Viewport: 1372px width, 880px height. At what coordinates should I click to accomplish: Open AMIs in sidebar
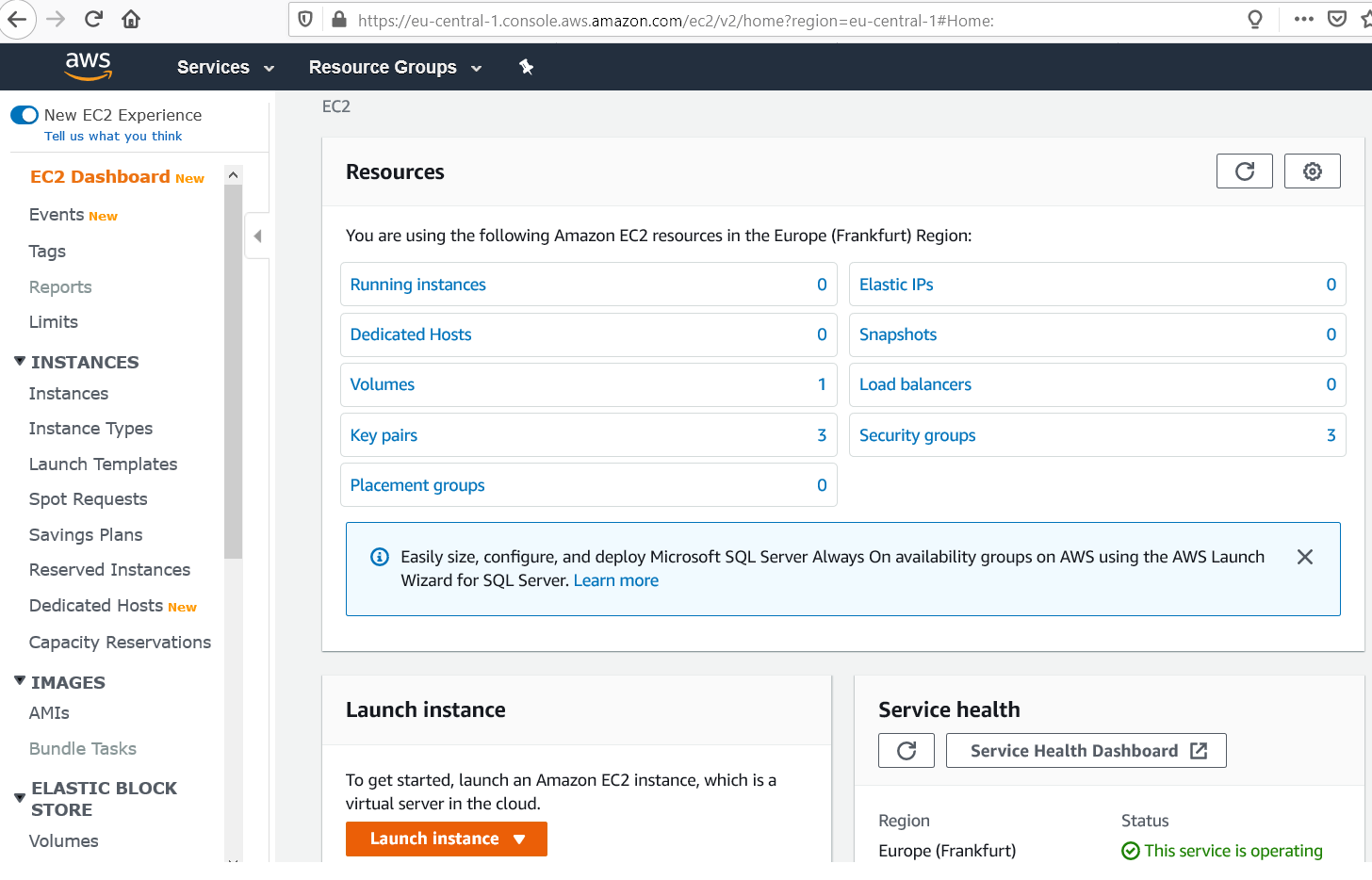49,713
